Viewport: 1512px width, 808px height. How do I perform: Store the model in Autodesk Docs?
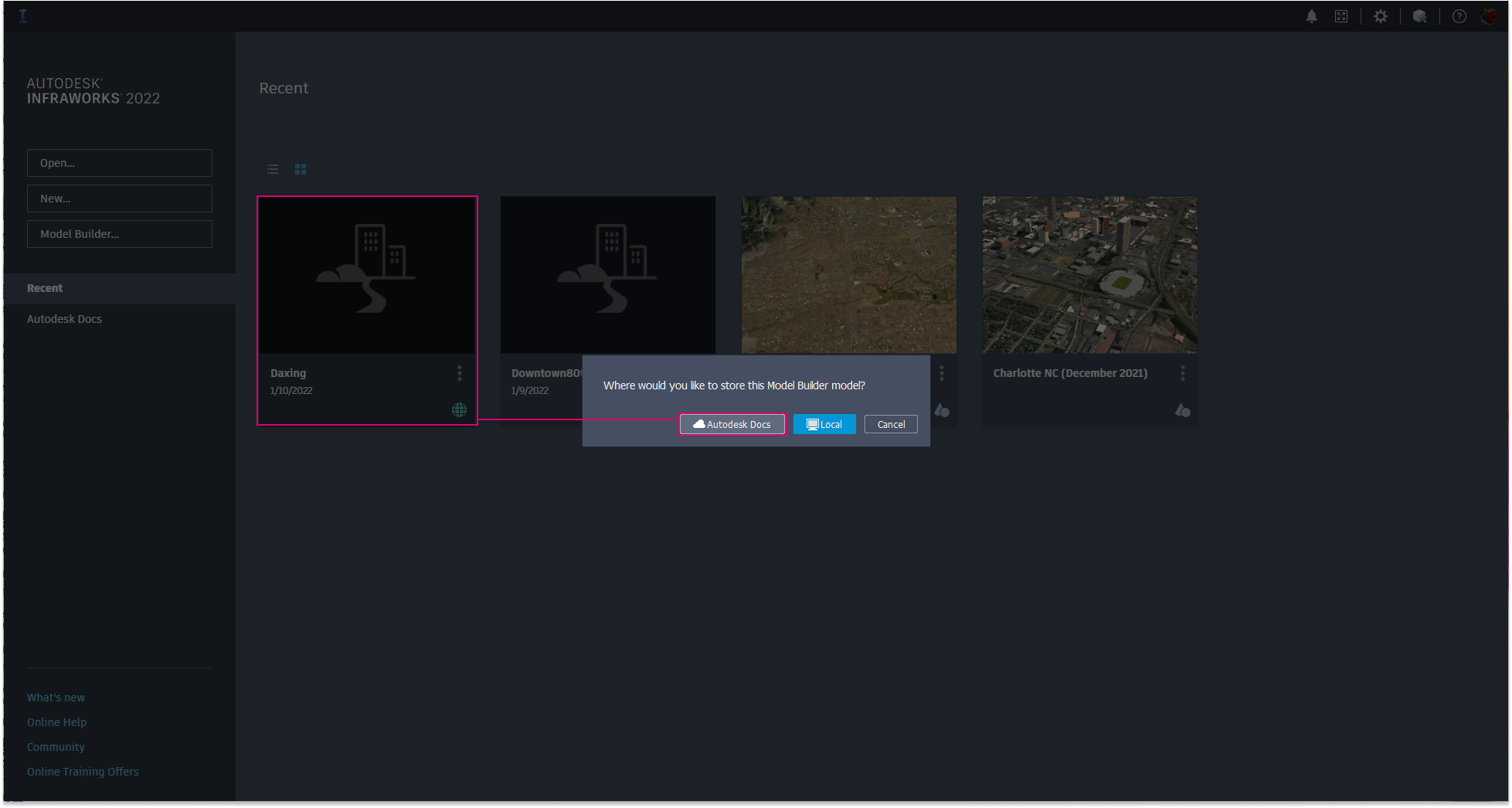tap(732, 424)
